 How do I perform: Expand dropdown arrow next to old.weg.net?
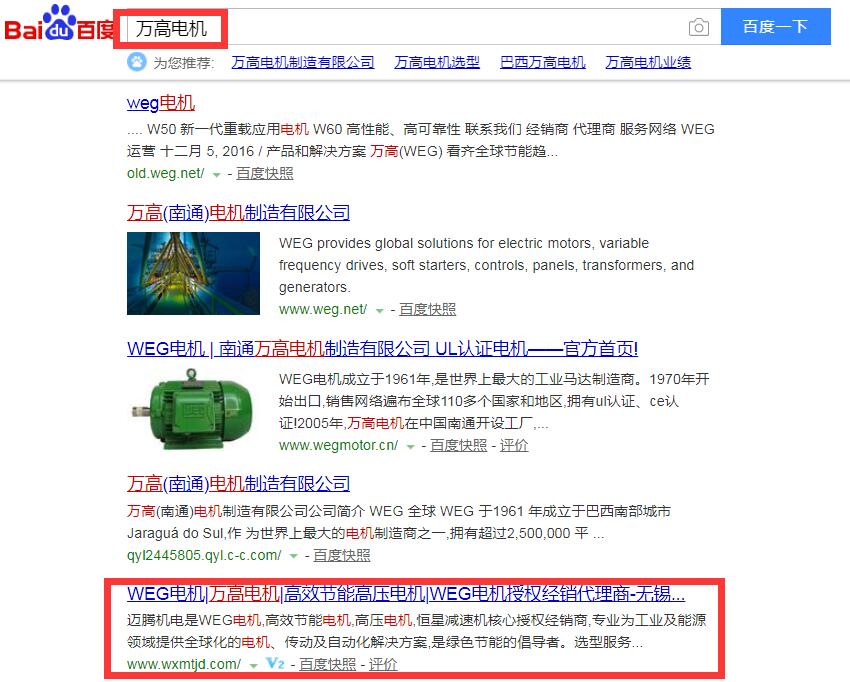pos(217,175)
